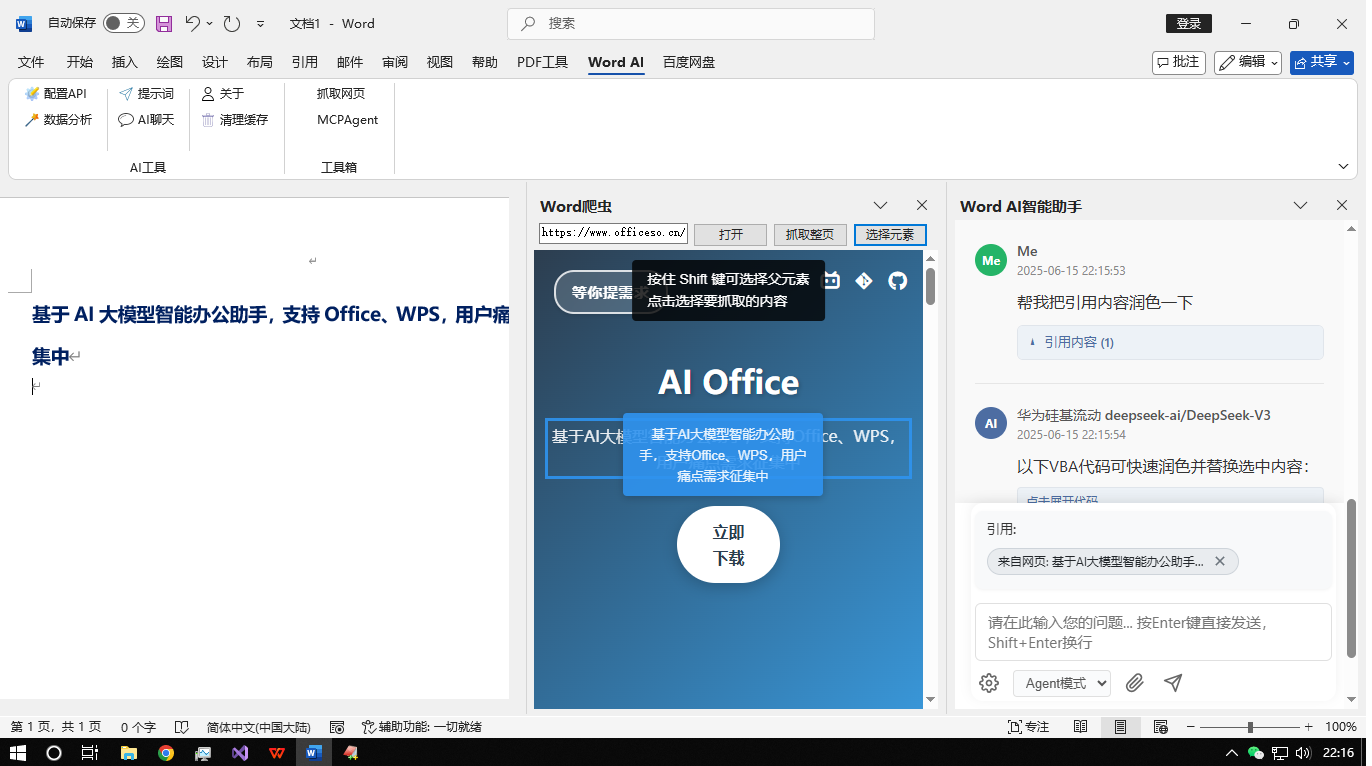1372x766 pixels.
Task: Collapse the ribbon with the chevron
Action: point(1343,166)
